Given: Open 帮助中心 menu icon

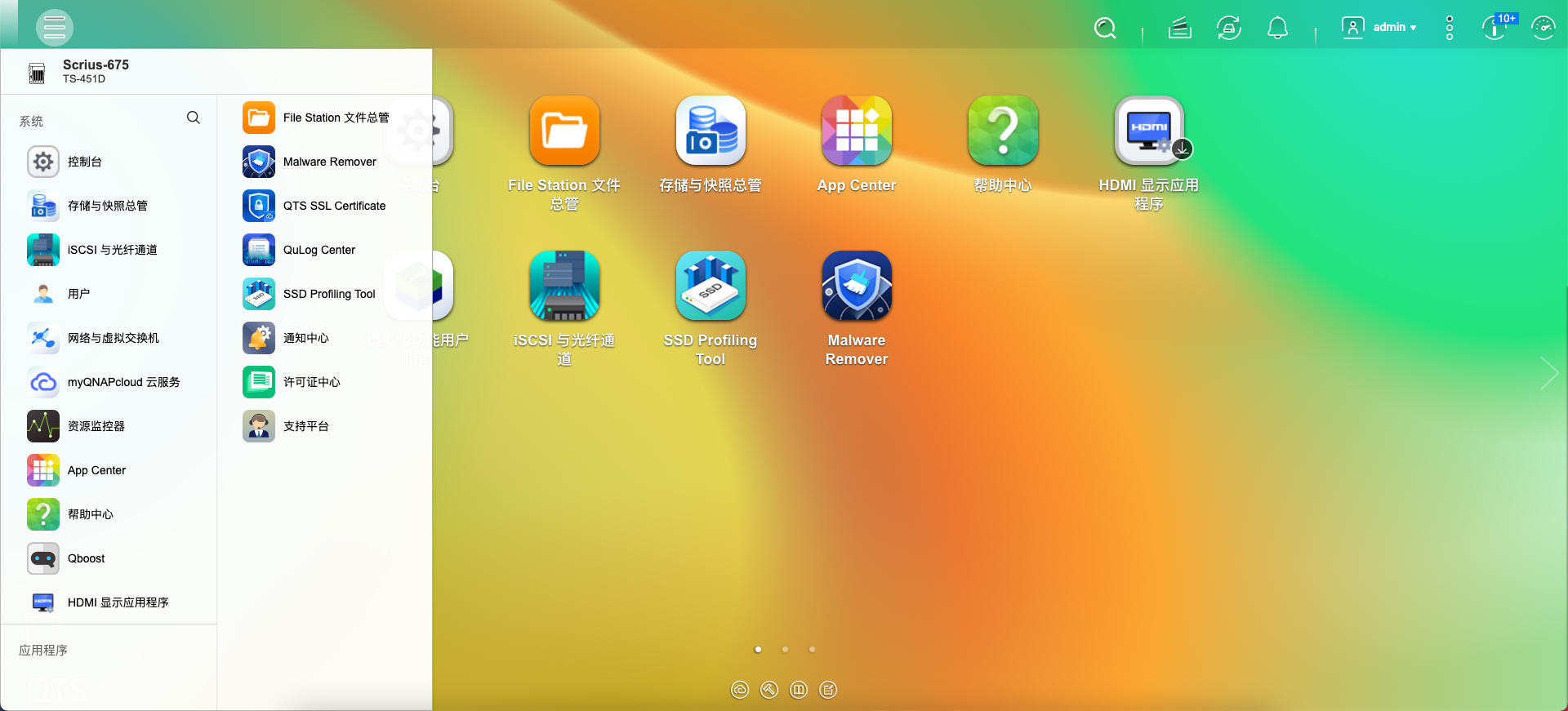Looking at the screenshot, I should tap(43, 514).
